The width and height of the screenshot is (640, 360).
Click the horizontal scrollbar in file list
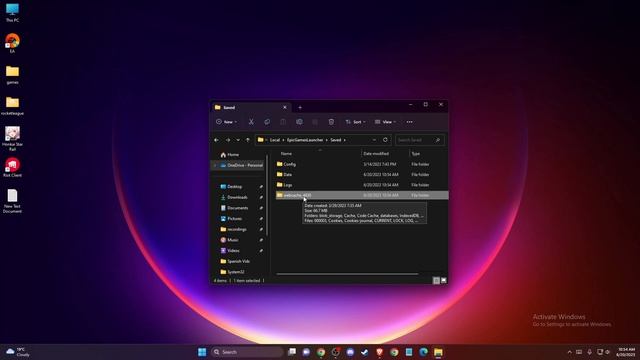[347, 274]
